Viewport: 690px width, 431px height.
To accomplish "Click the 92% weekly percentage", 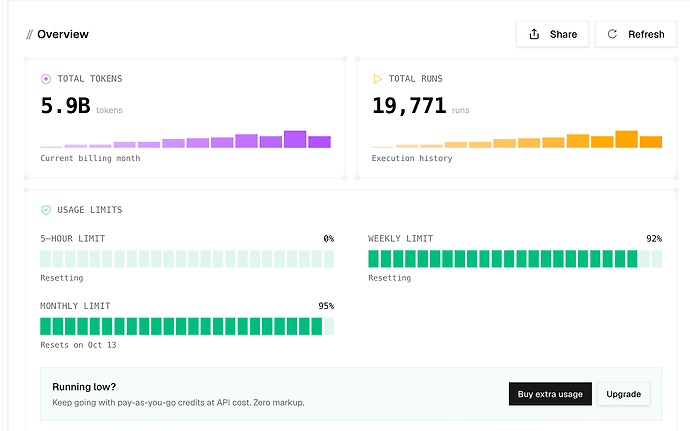I will tap(654, 239).
